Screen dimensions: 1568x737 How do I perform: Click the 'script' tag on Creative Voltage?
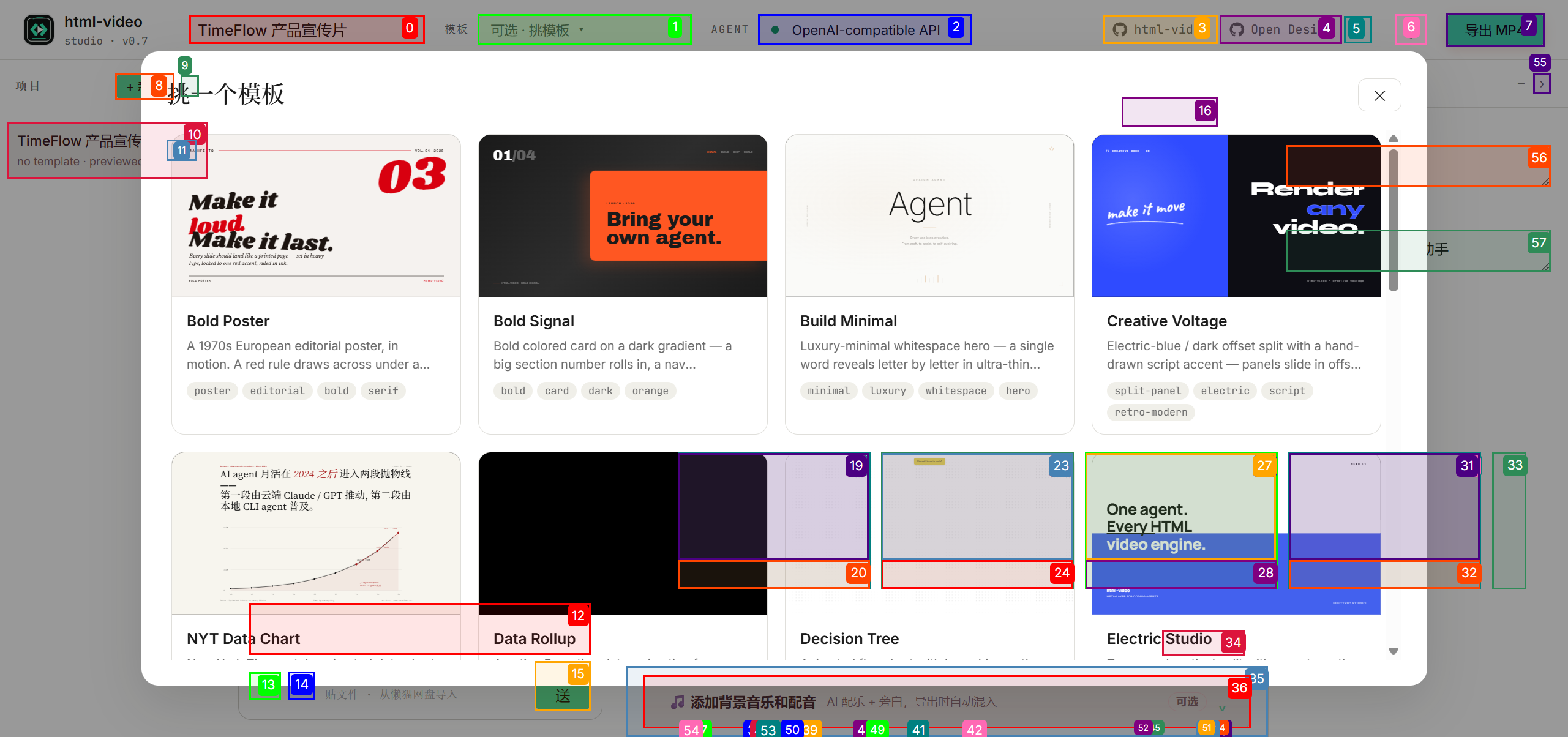pos(1287,391)
